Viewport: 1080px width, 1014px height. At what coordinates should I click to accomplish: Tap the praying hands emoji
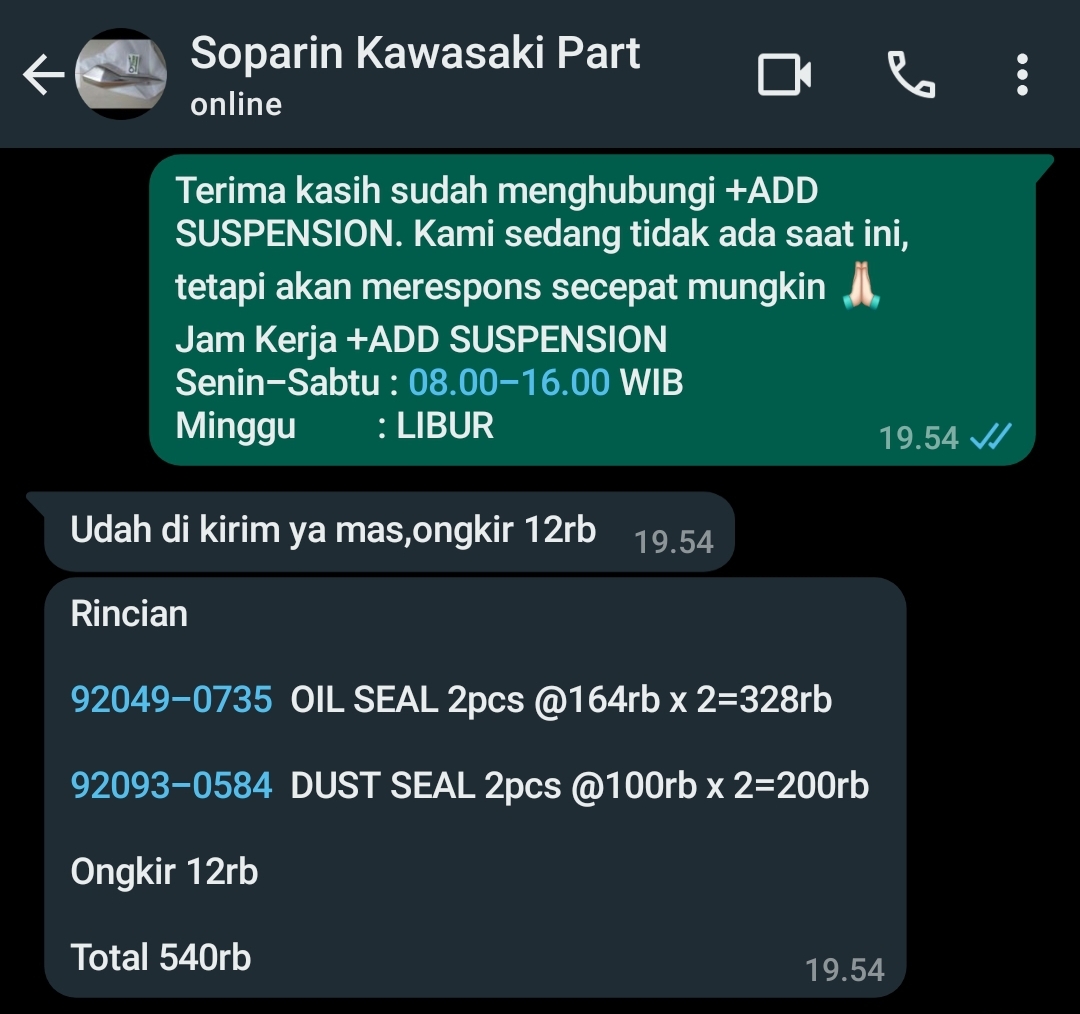(860, 288)
